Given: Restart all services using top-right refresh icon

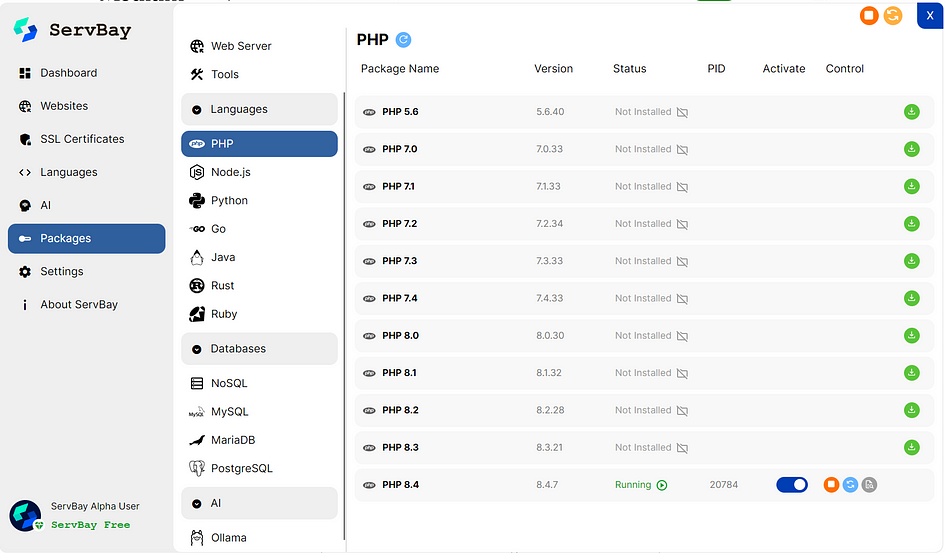Looking at the screenshot, I should tap(893, 15).
